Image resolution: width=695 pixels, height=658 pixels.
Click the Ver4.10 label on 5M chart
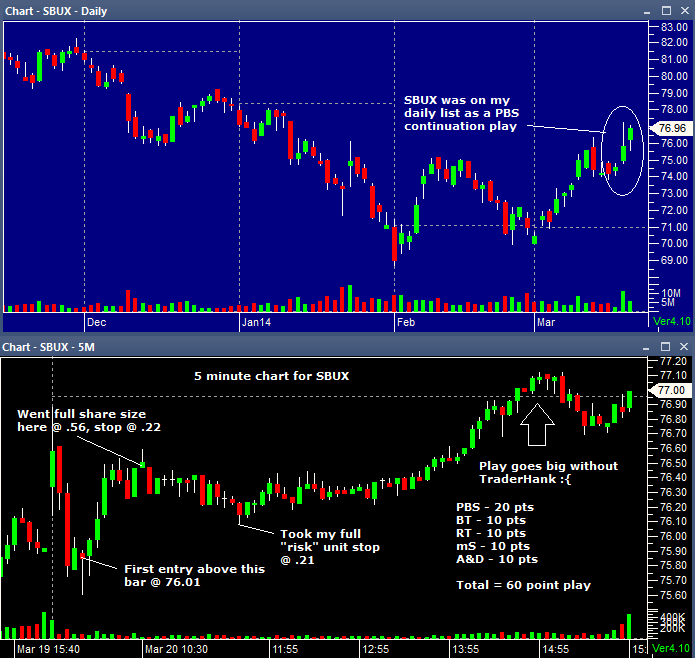tap(672, 648)
